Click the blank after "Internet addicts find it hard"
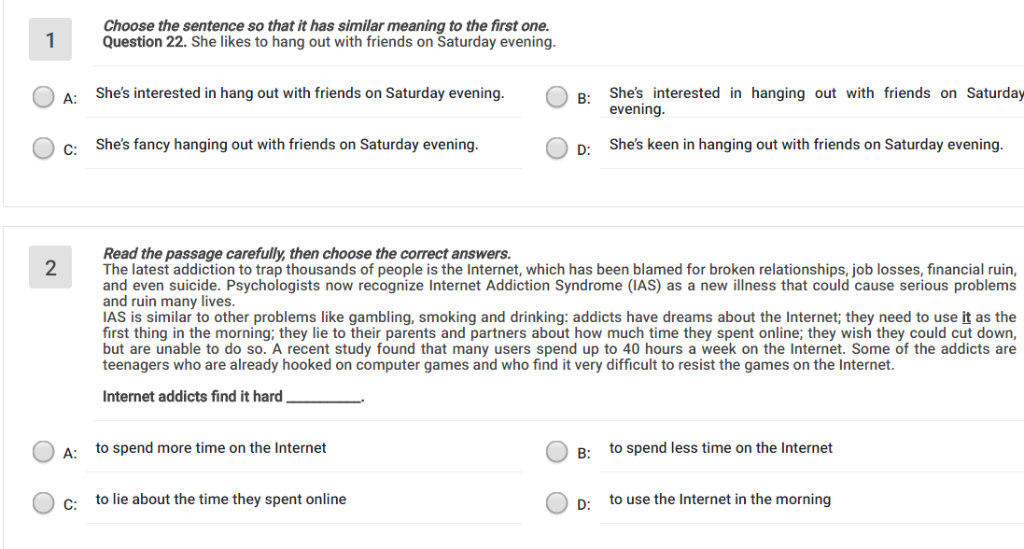The width and height of the screenshot is (1024, 549). [324, 398]
